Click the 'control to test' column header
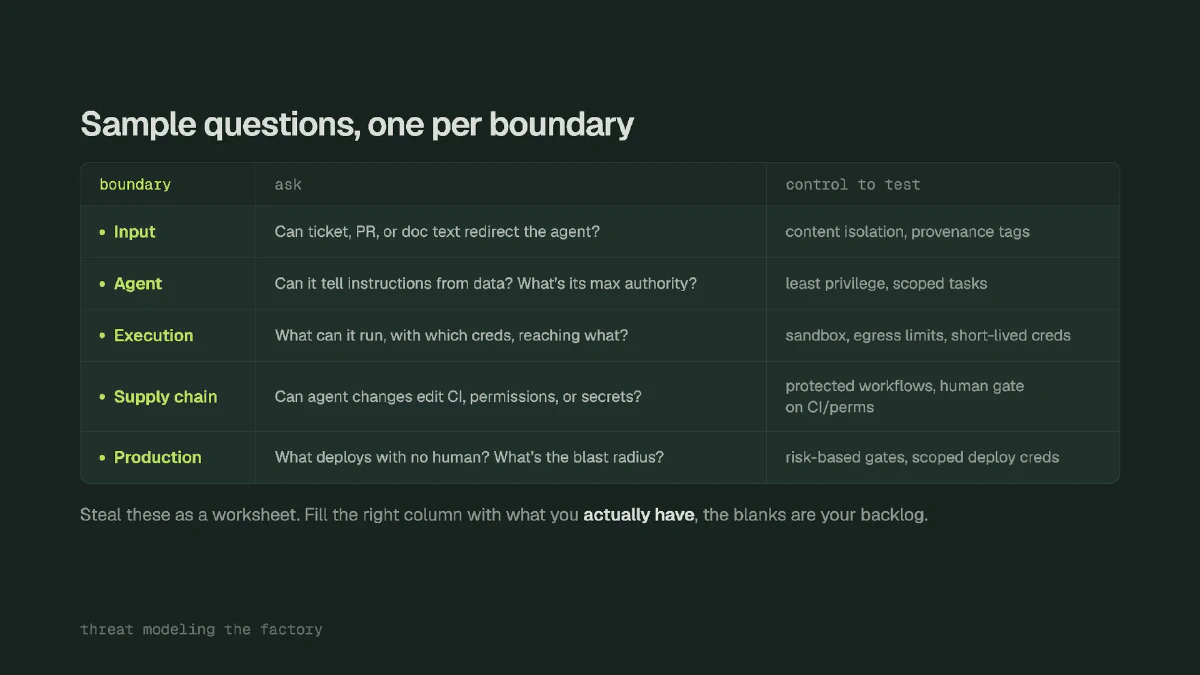1200x675 pixels. [x=853, y=185]
